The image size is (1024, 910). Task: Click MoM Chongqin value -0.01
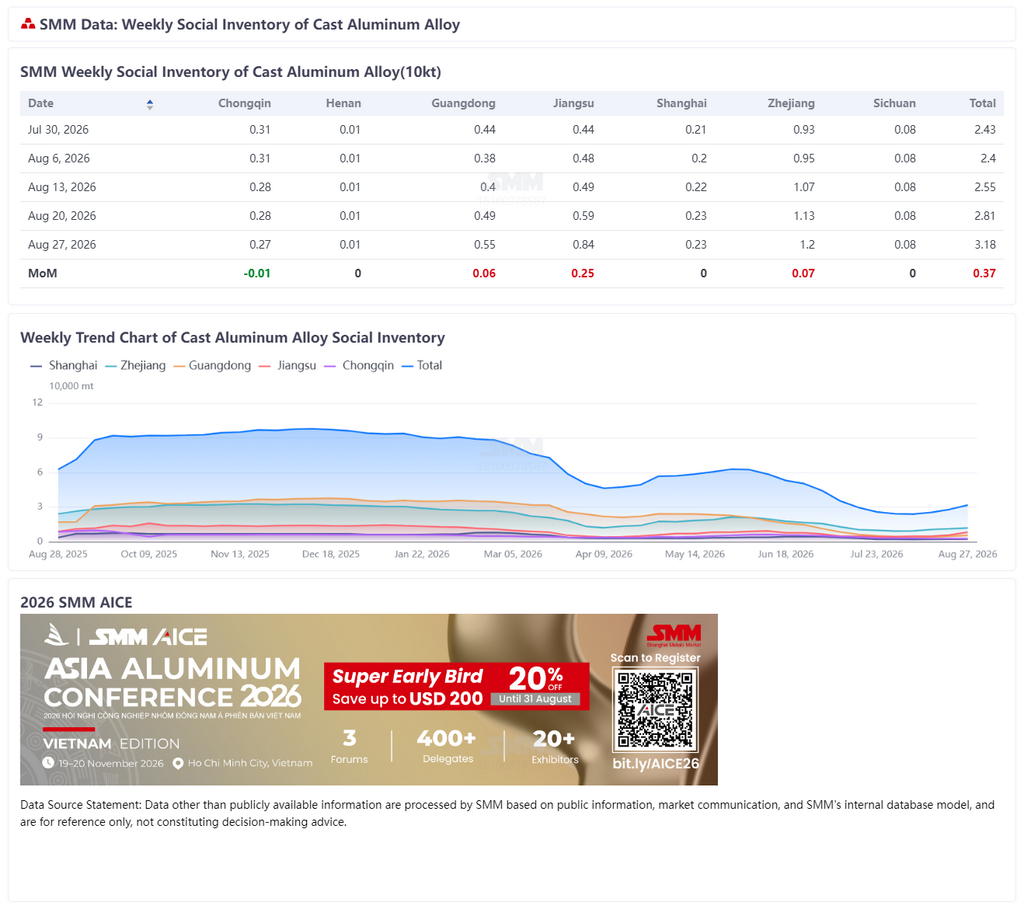[x=257, y=273]
